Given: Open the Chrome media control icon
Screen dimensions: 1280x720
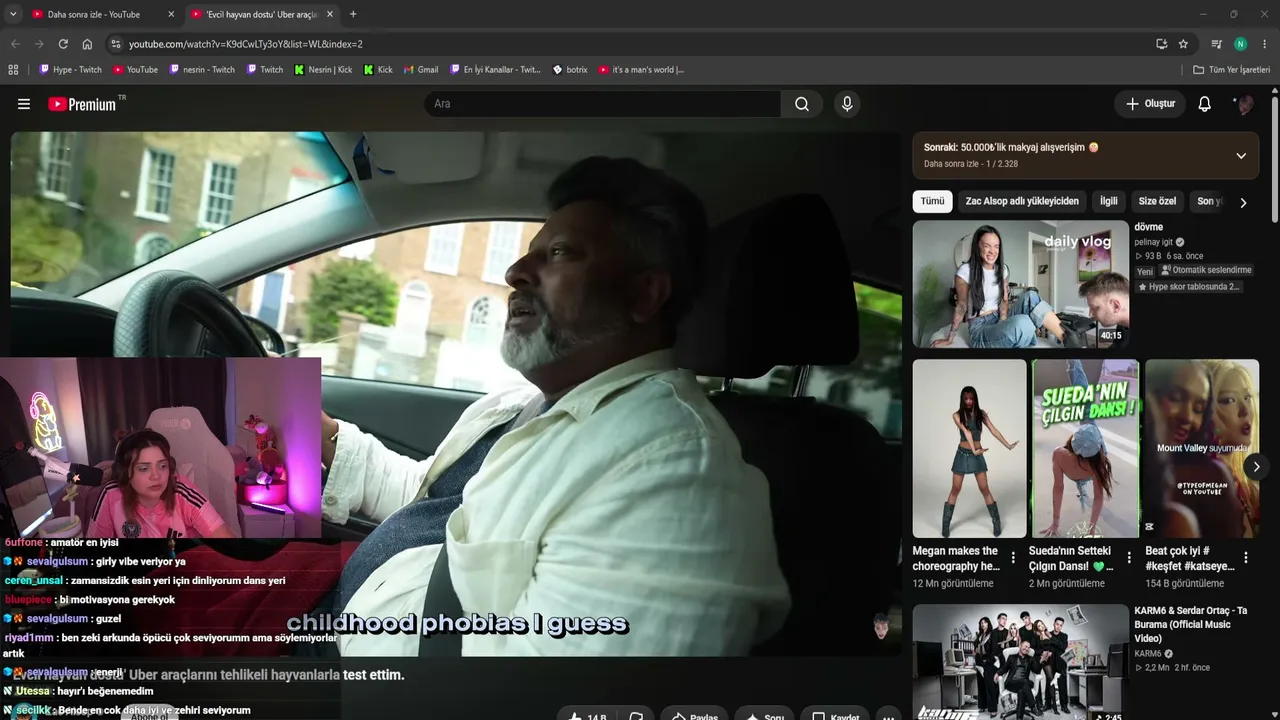Looking at the screenshot, I should 1216,44.
